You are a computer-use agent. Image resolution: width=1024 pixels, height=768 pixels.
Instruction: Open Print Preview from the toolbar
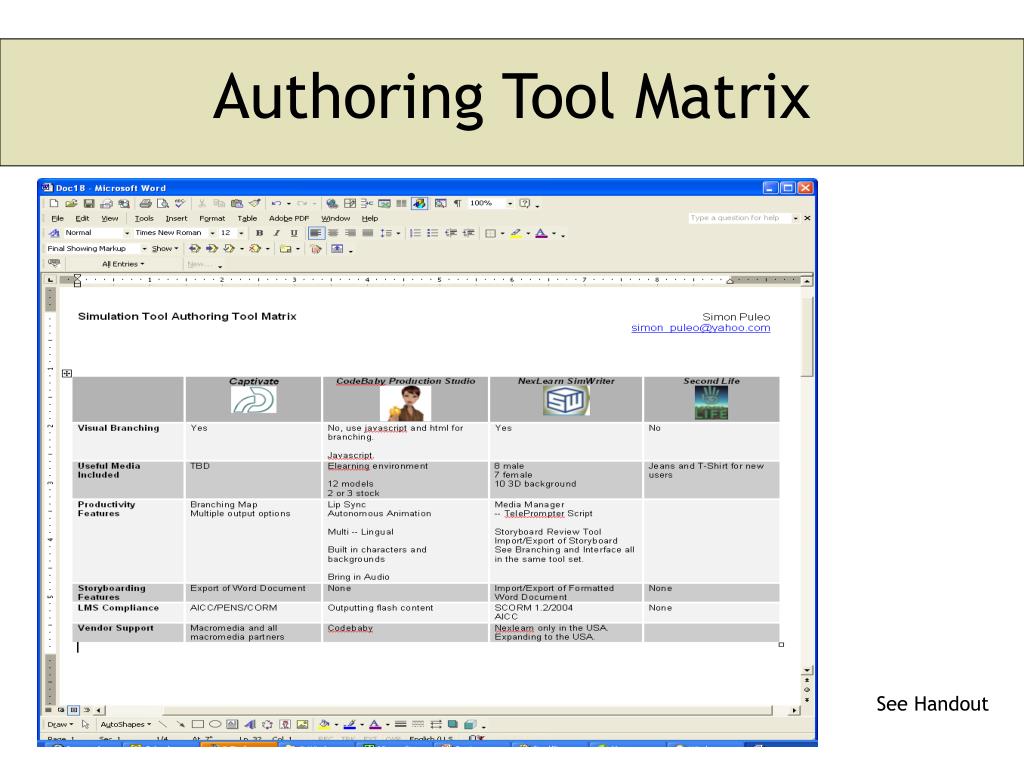click(x=163, y=204)
